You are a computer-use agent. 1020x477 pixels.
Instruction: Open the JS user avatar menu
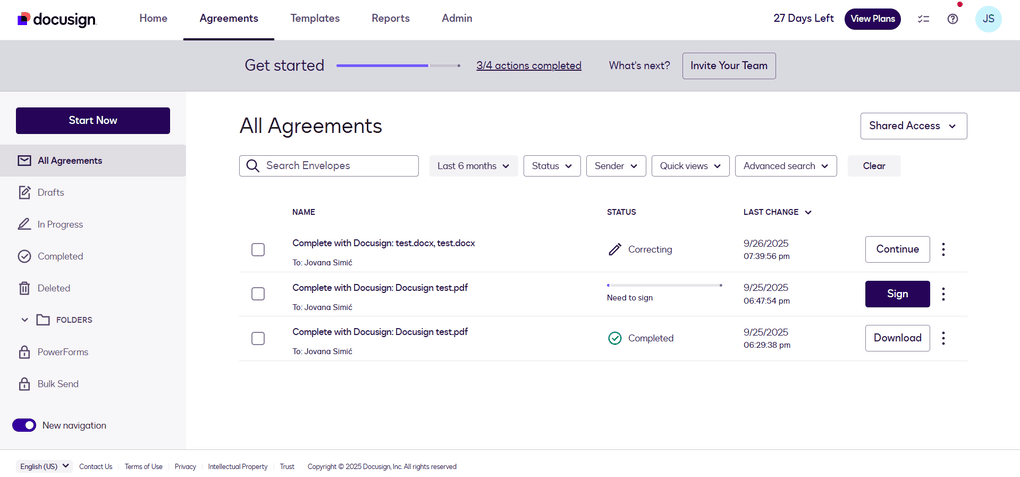[988, 19]
